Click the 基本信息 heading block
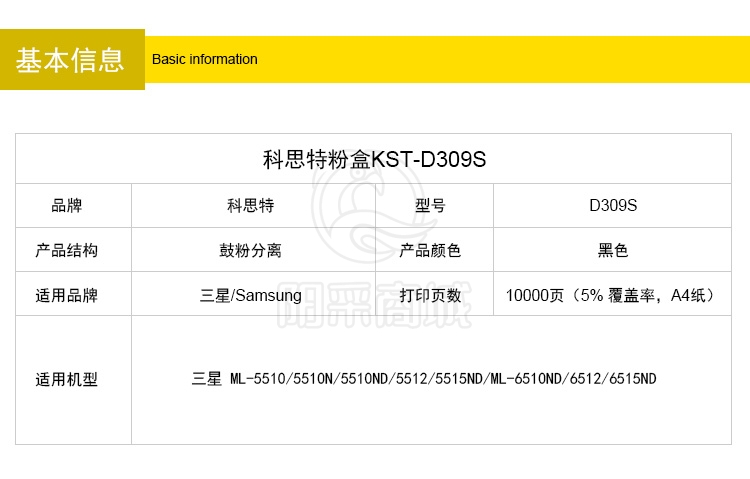The image size is (750, 479). 71,60
